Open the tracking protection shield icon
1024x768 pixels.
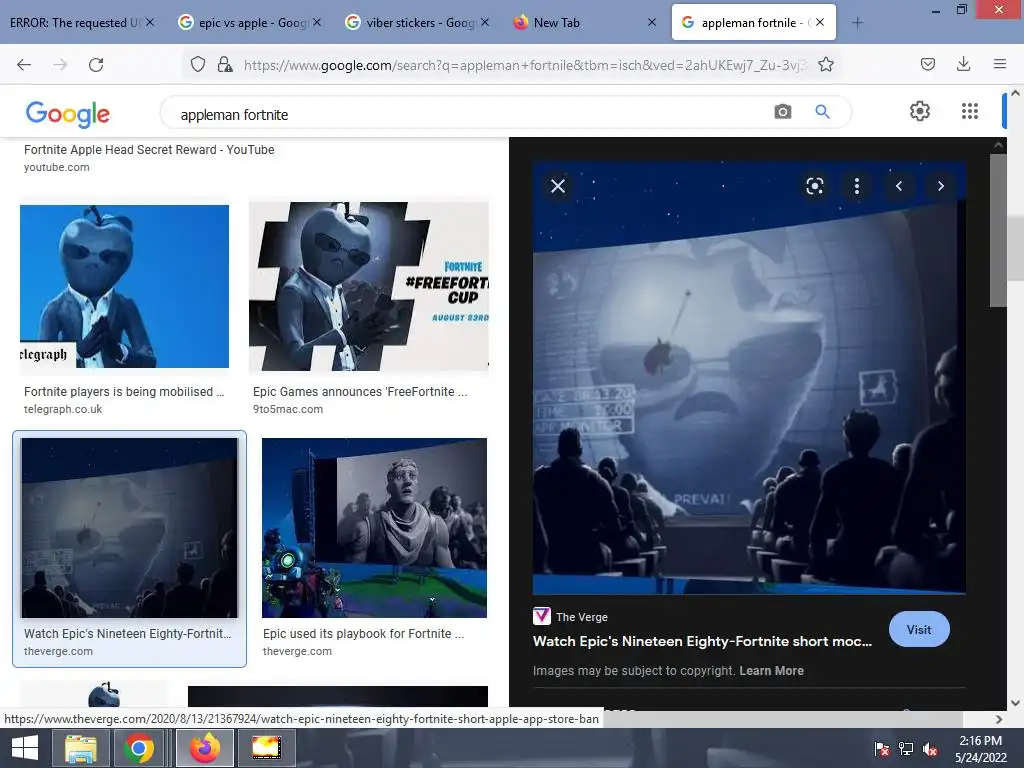[x=198, y=64]
